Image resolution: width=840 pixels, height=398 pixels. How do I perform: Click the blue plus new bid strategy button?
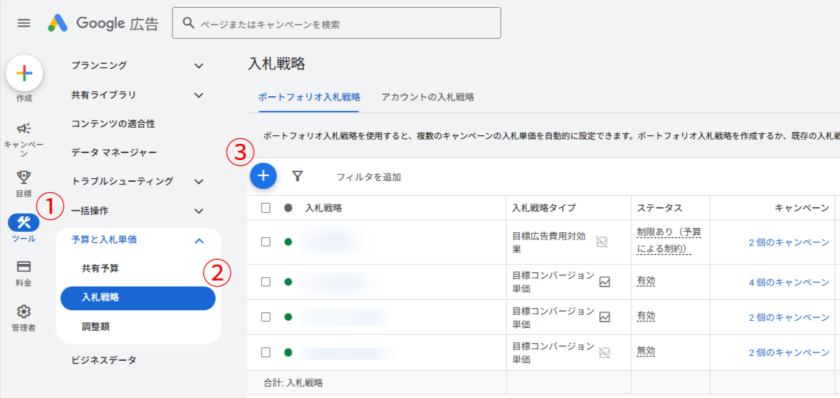(x=263, y=175)
